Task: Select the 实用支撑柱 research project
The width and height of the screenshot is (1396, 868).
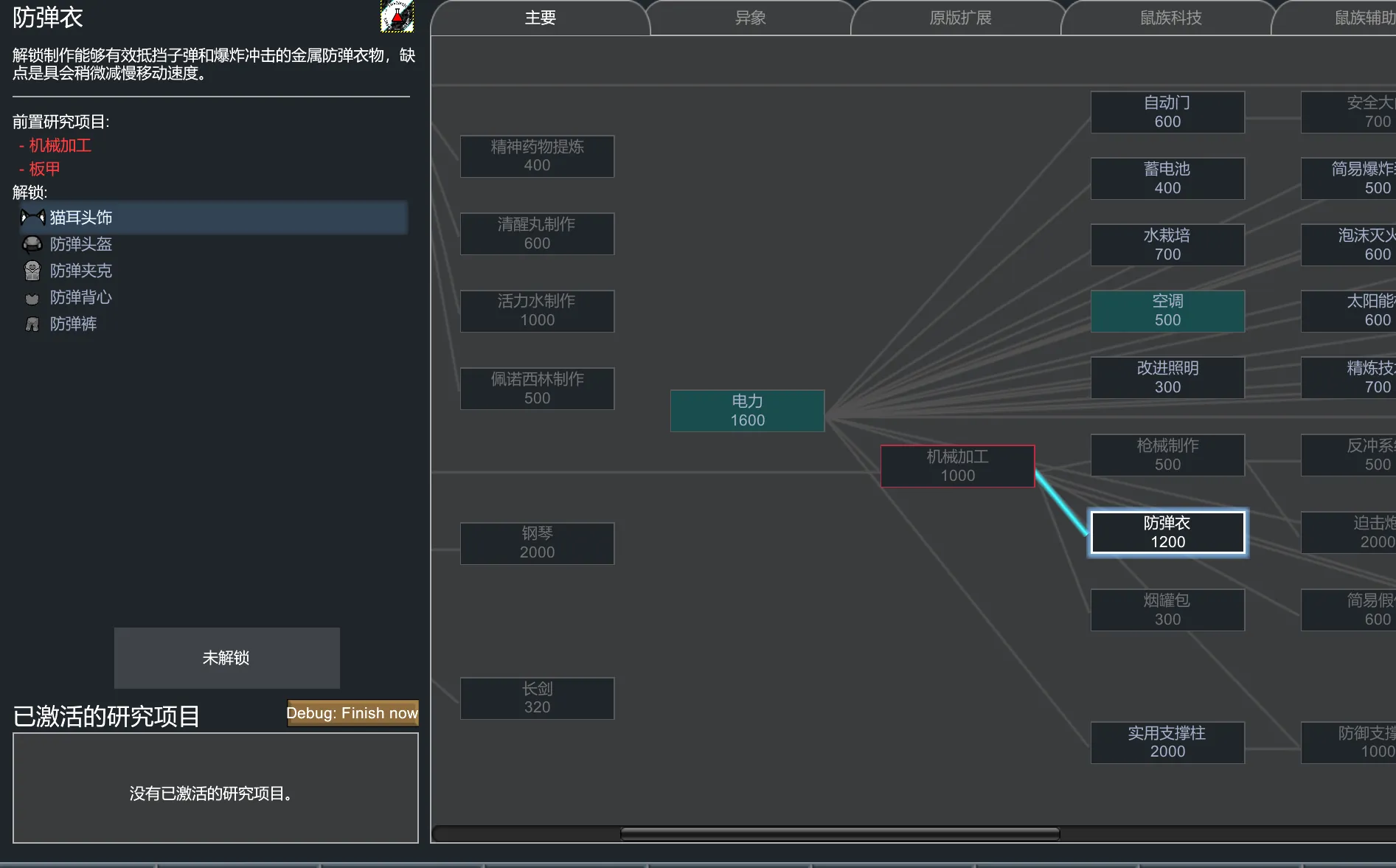Action: tap(1167, 742)
